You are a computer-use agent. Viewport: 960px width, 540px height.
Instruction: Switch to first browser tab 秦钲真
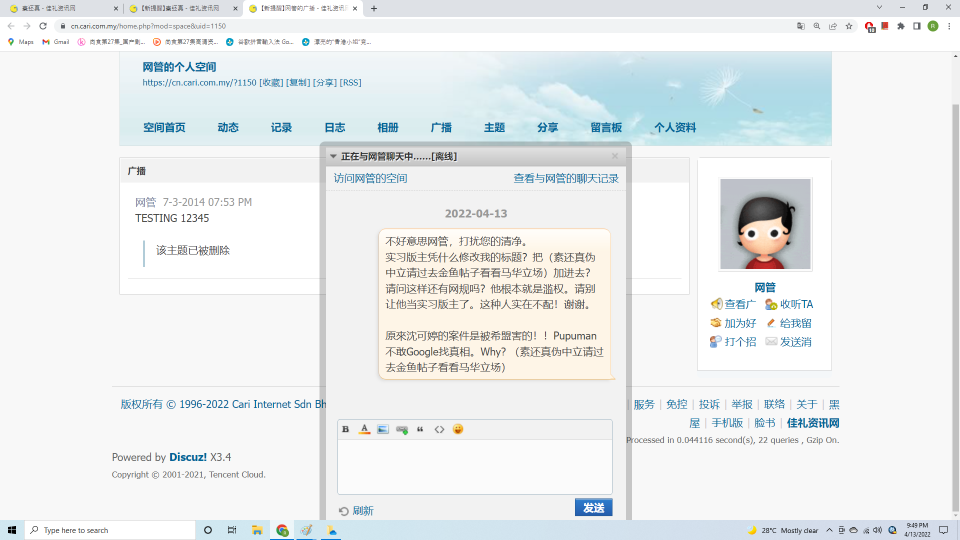point(63,9)
